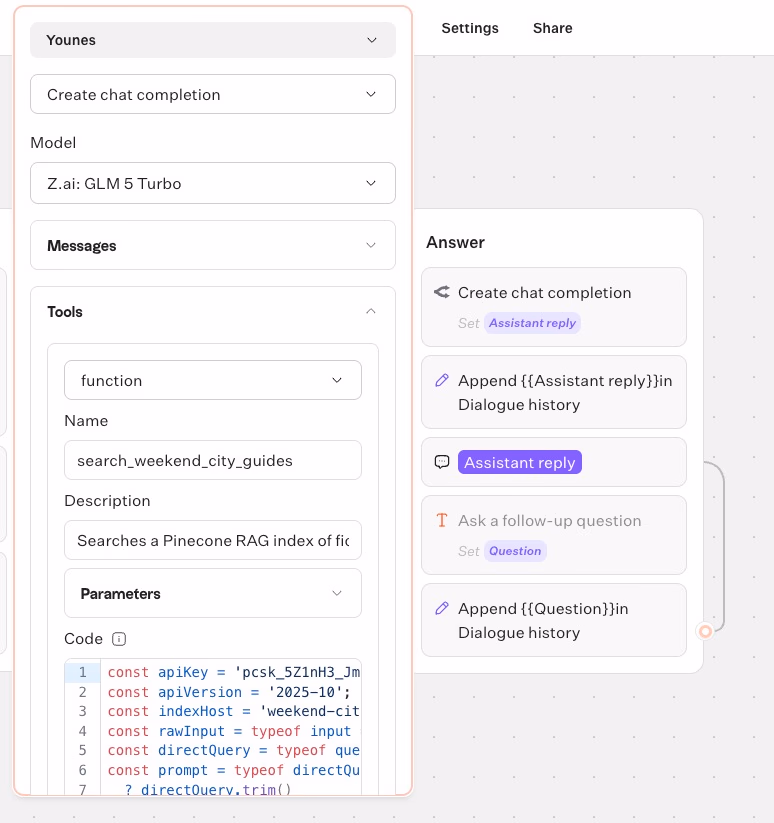Image resolution: width=774 pixels, height=823 pixels.
Task: Expand the Messages section
Action: [x=213, y=246]
